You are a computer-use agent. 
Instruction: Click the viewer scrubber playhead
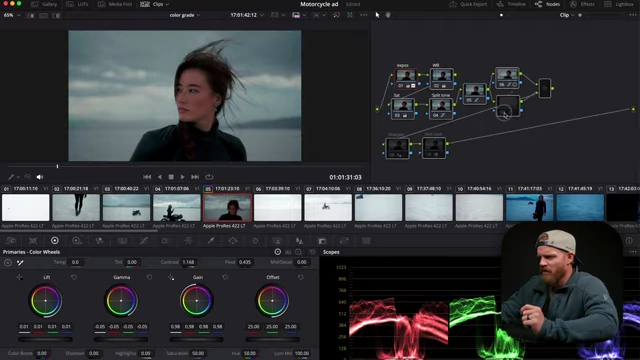pyautogui.click(x=57, y=167)
